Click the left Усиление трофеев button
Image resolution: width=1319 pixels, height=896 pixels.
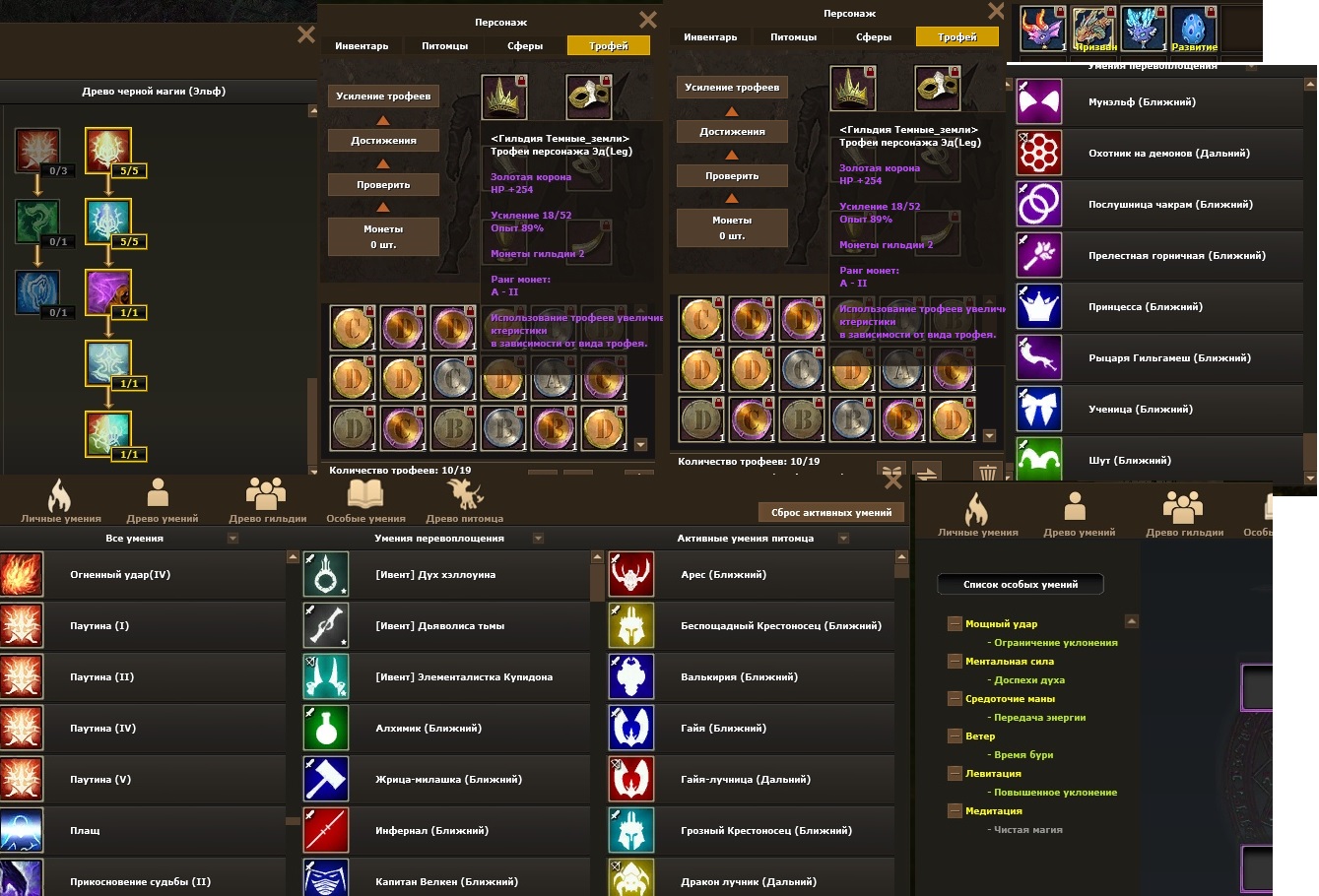[383, 96]
